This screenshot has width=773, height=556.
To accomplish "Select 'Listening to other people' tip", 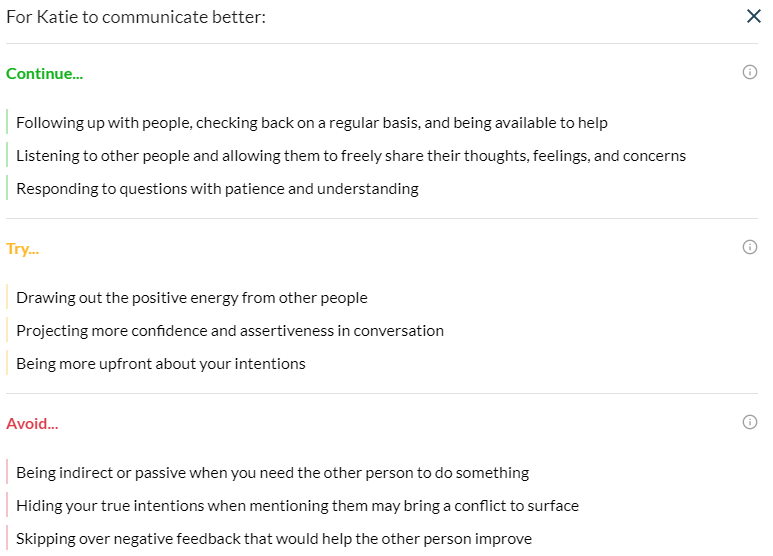I will (x=350, y=156).
